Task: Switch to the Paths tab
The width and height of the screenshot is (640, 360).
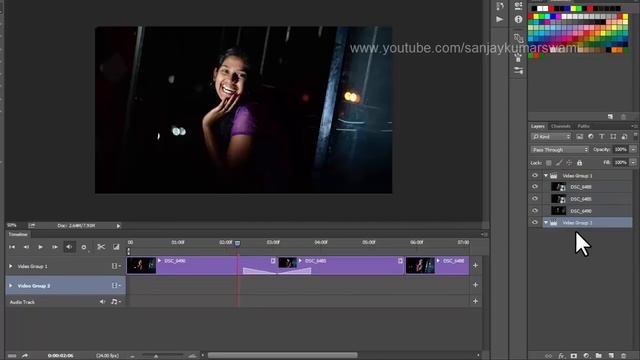Action: [583, 126]
